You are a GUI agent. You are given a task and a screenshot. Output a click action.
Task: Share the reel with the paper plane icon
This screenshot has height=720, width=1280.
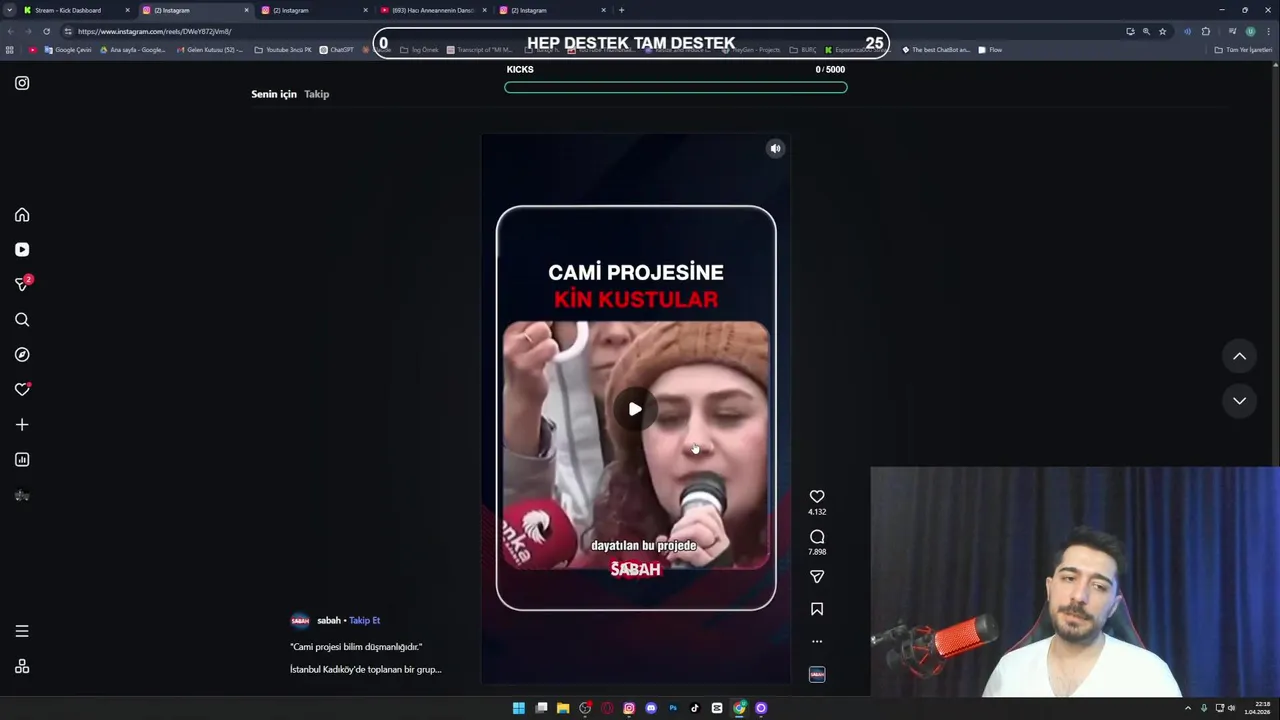817,577
